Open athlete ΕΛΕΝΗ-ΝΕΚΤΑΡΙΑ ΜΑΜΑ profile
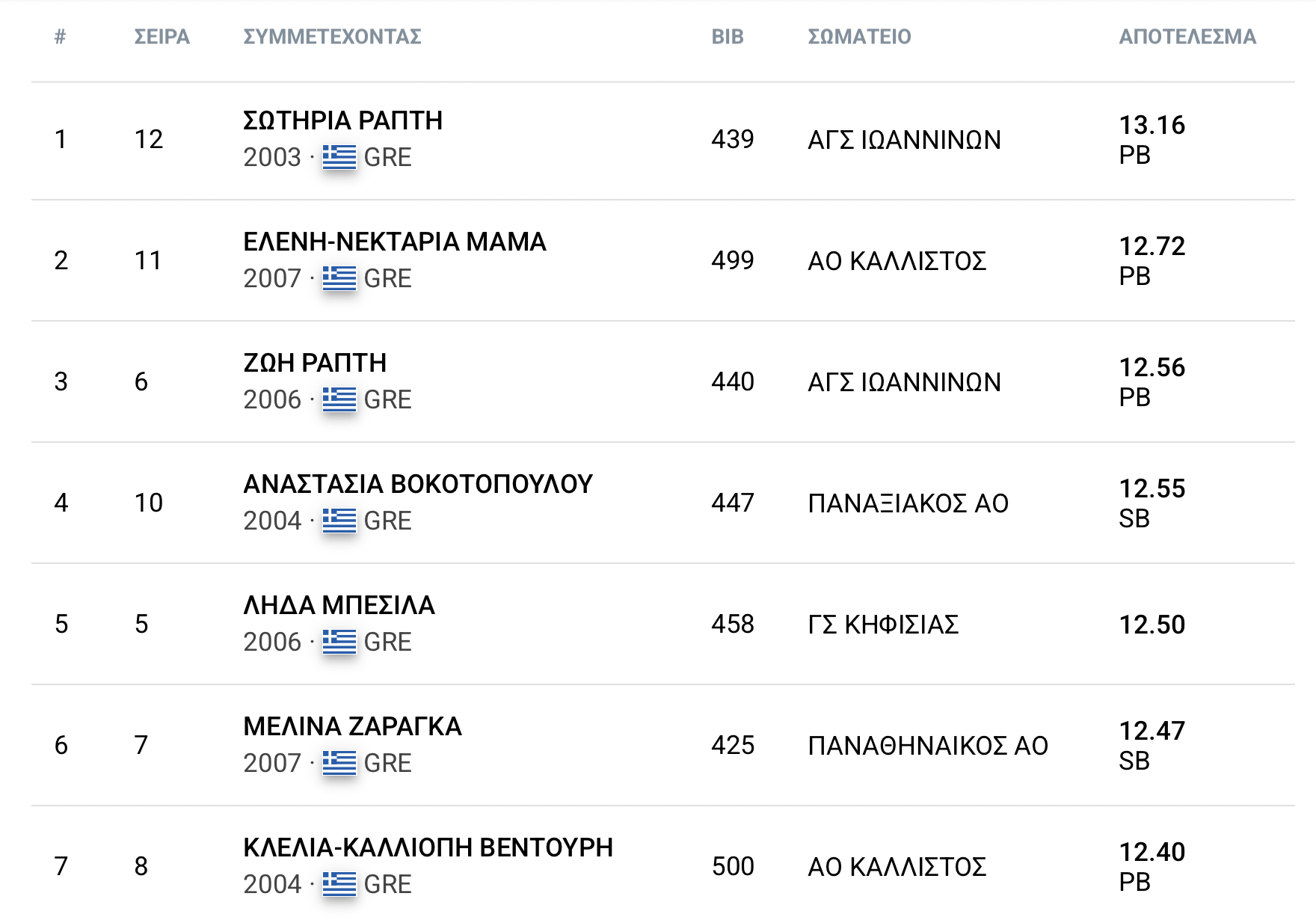This screenshot has width=1316, height=923. pos(395,242)
